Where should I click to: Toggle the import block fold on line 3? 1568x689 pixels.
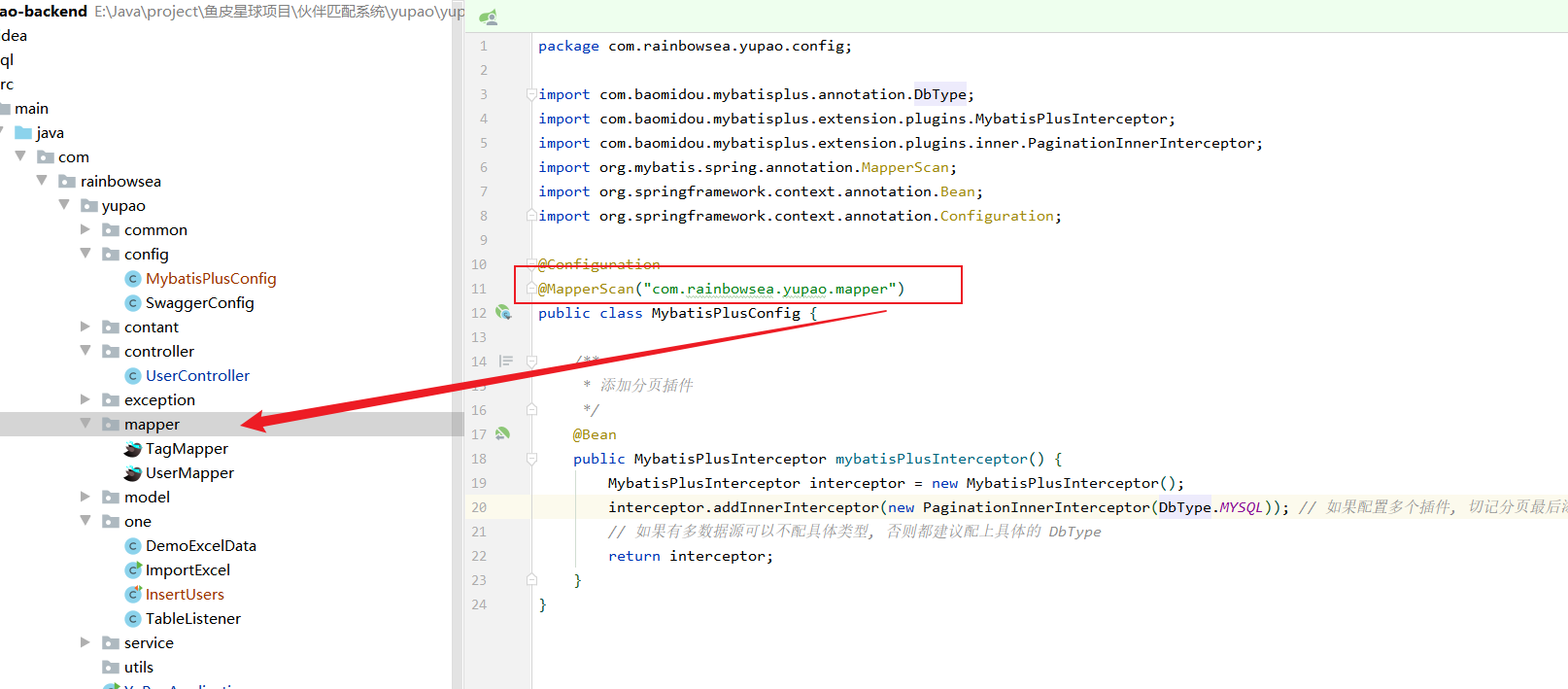coord(531,94)
